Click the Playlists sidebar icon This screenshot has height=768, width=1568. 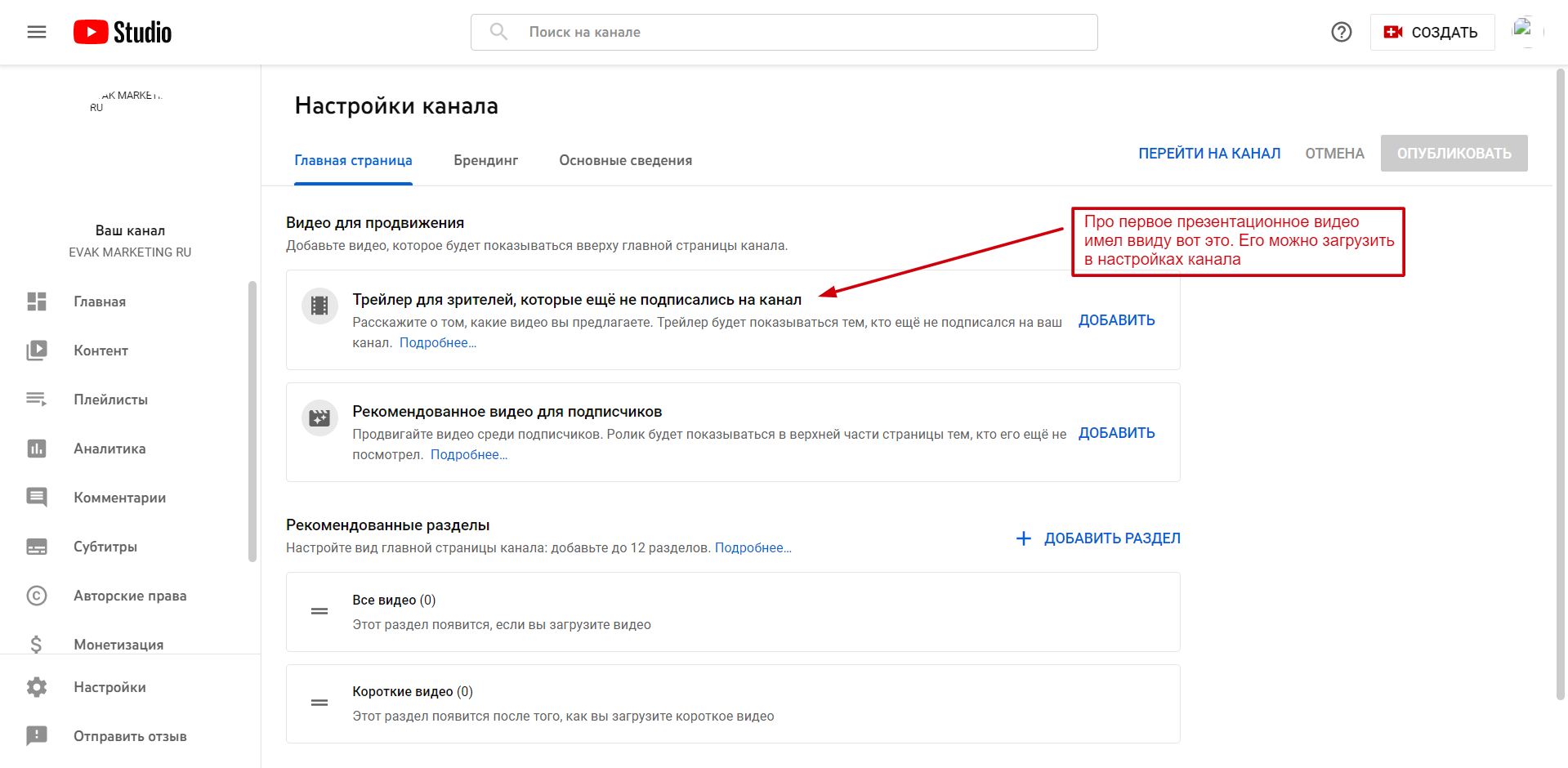click(37, 400)
